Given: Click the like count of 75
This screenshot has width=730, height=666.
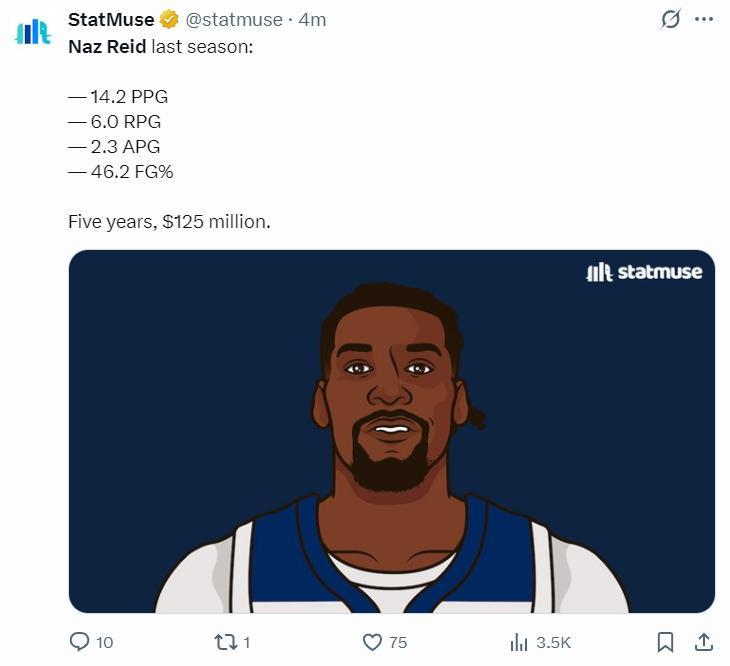Looking at the screenshot, I should click(398, 642).
